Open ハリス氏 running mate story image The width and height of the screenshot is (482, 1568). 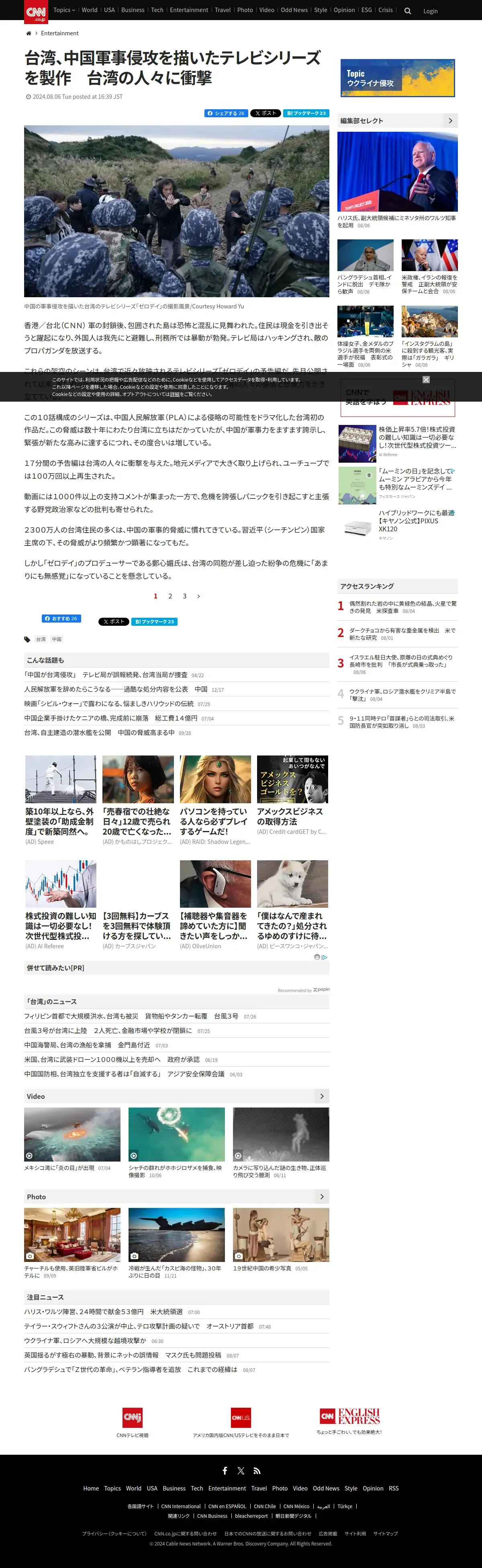(x=397, y=171)
